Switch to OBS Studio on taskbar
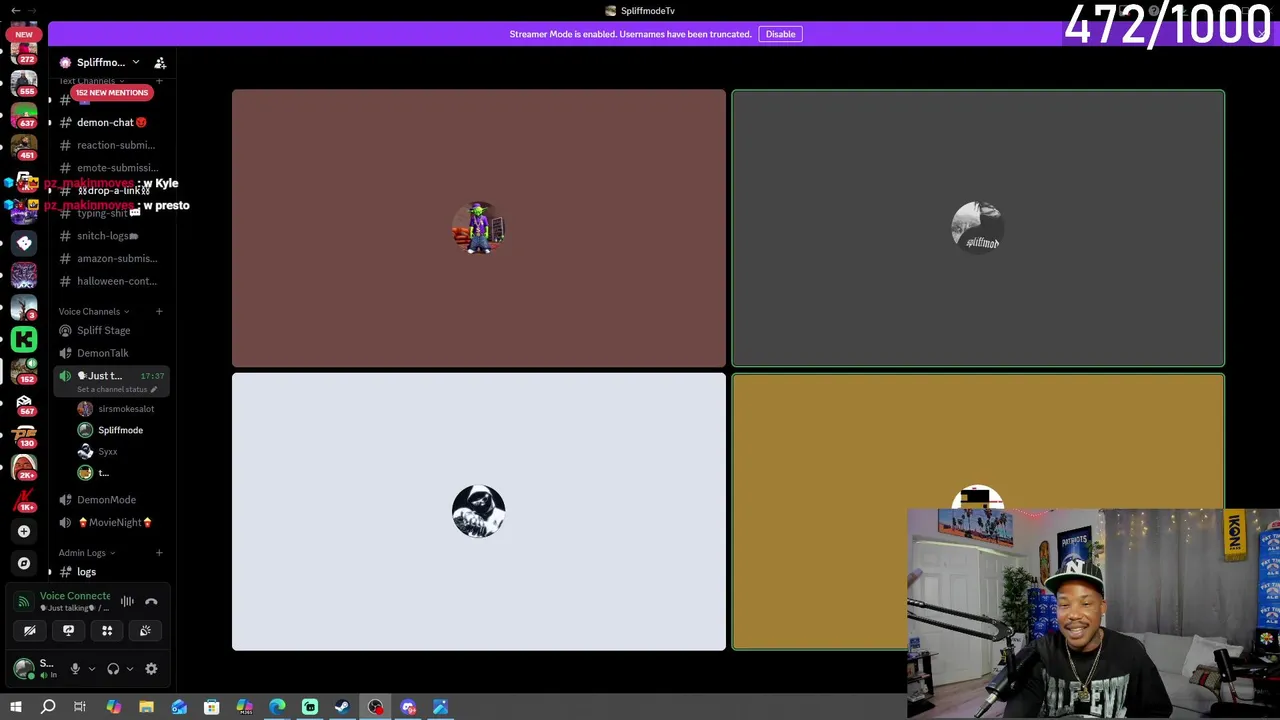This screenshot has height=720, width=1280. pyautogui.click(x=375, y=707)
